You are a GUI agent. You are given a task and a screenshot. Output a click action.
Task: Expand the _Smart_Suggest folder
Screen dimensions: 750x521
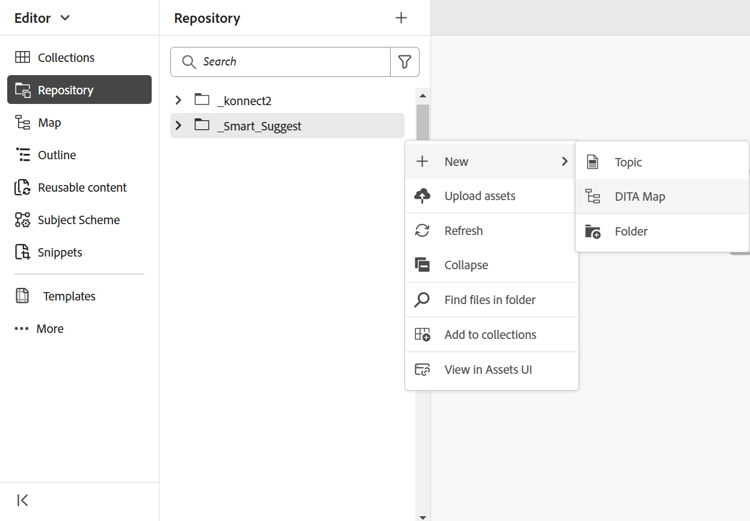point(178,126)
